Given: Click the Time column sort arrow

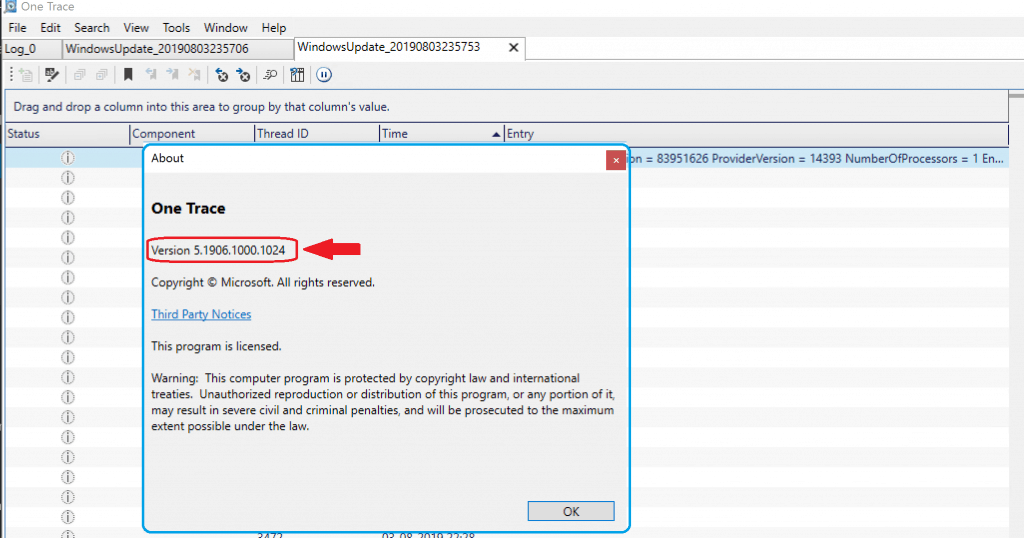Looking at the screenshot, I should click(x=496, y=134).
